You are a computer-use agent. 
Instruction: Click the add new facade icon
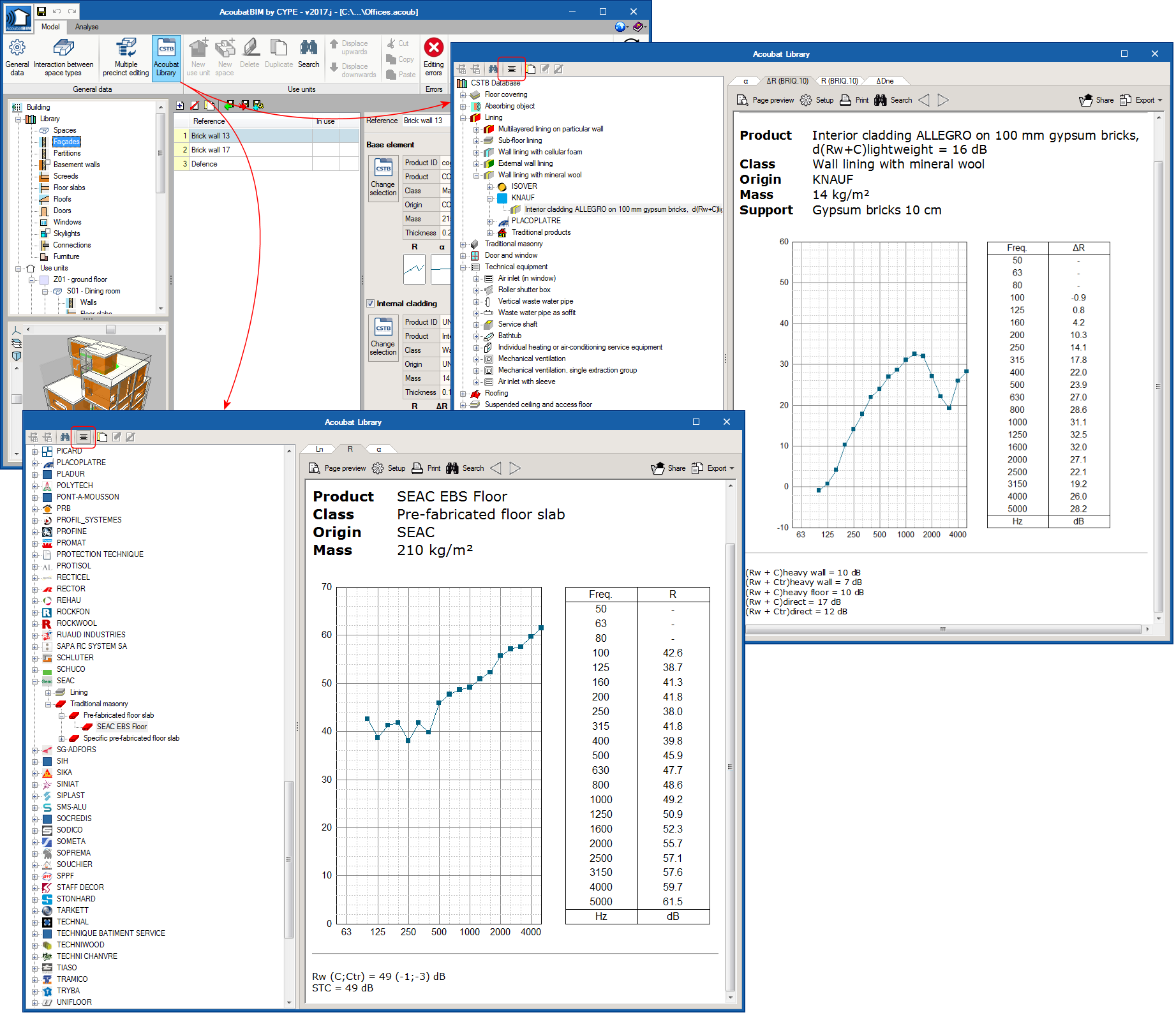(180, 105)
